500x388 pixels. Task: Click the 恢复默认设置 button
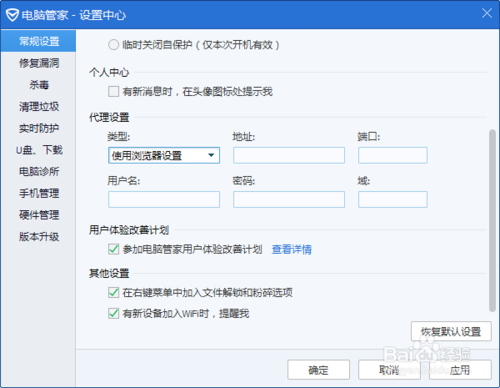[x=451, y=331]
